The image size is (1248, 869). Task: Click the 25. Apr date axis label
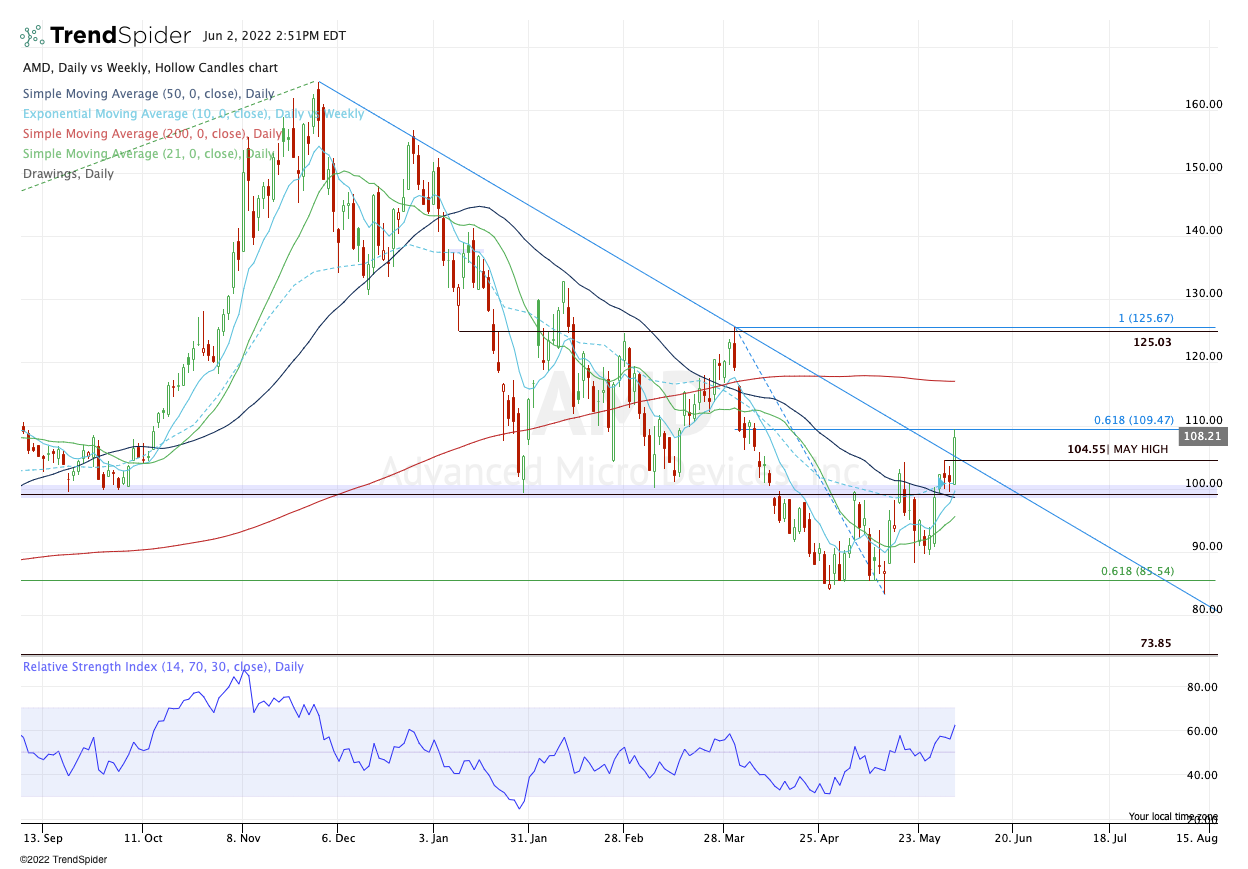(x=818, y=838)
